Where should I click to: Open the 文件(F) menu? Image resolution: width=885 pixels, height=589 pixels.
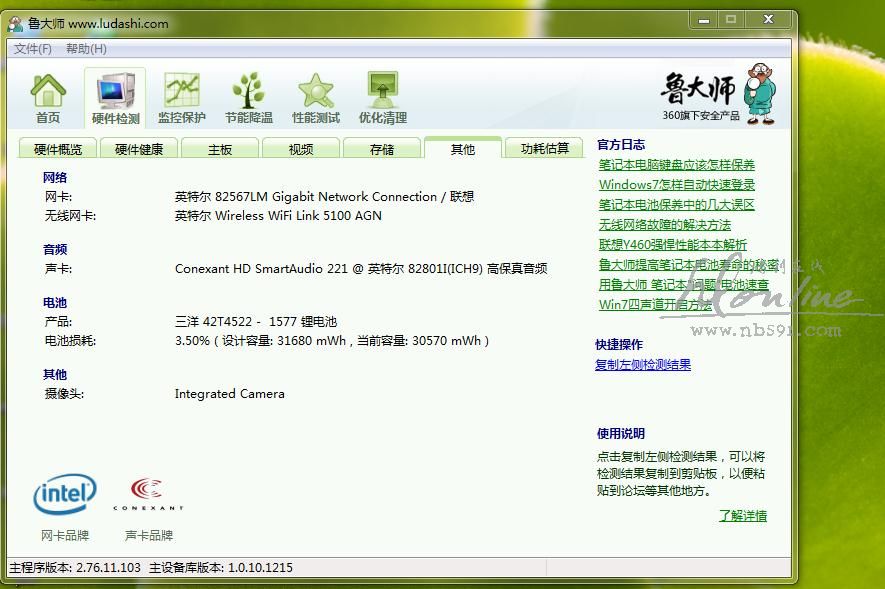(x=33, y=49)
